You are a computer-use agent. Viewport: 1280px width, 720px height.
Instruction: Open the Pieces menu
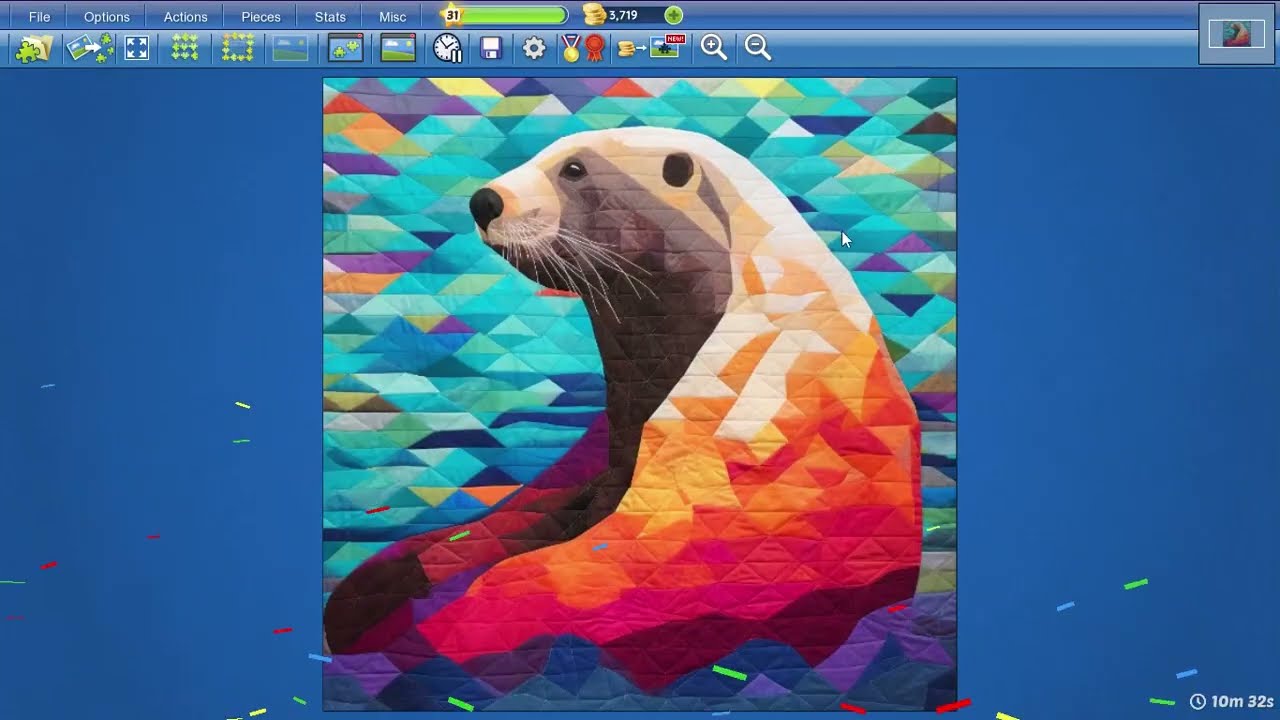pyautogui.click(x=260, y=17)
